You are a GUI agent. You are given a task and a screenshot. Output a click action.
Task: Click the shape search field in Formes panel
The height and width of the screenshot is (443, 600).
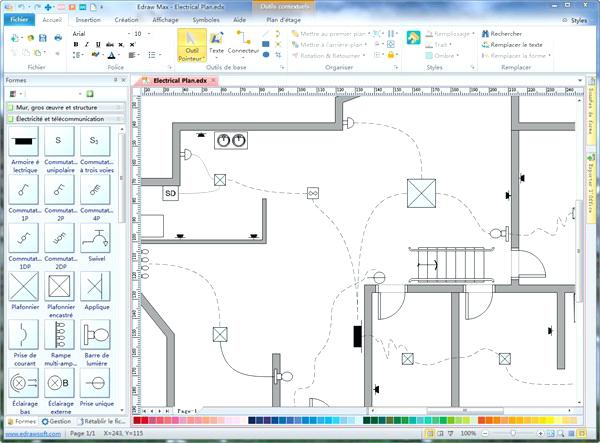pos(54,94)
